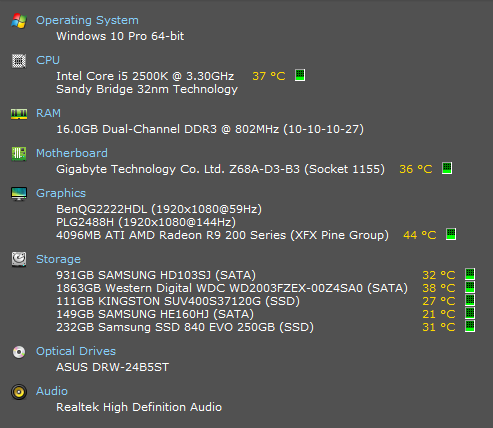The image size is (493, 428).
Task: Go to the Motherboard section
Action: click(72, 153)
